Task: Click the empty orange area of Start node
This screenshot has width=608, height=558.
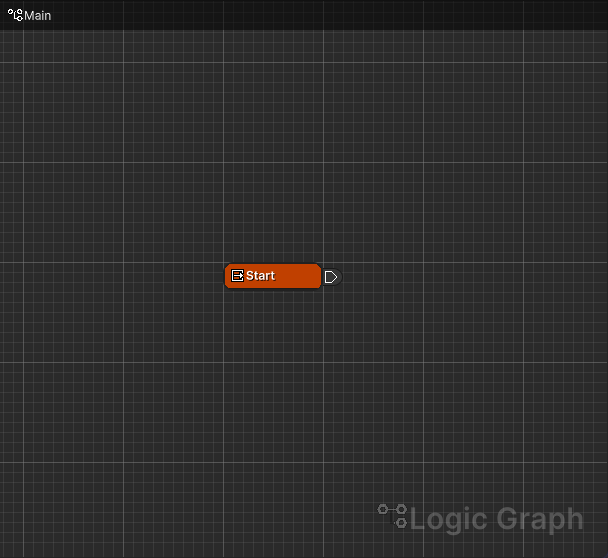Action: pos(298,276)
